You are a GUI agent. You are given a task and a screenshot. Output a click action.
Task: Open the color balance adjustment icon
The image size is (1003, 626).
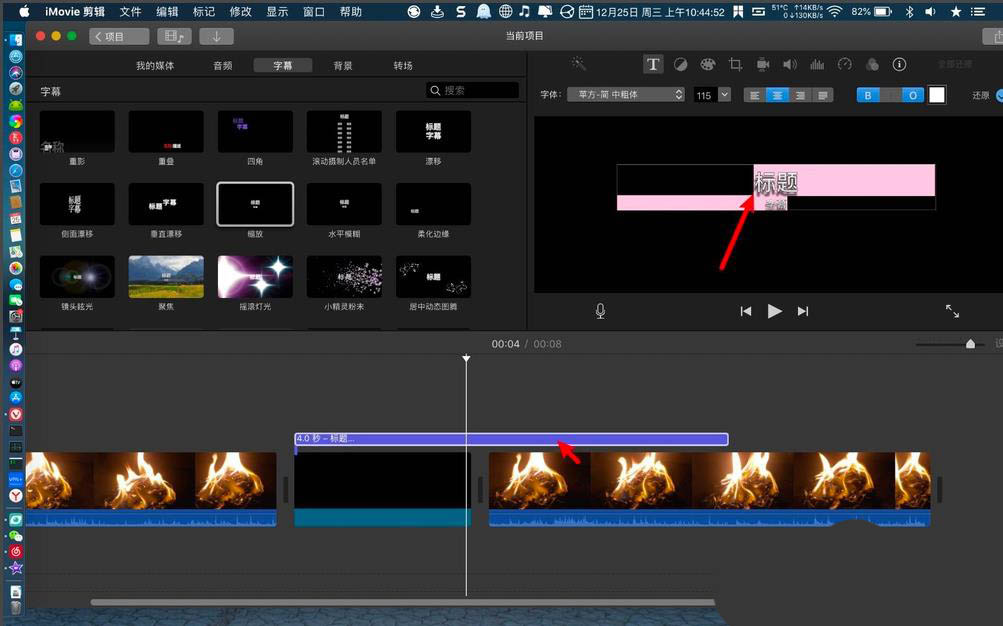[x=681, y=64]
